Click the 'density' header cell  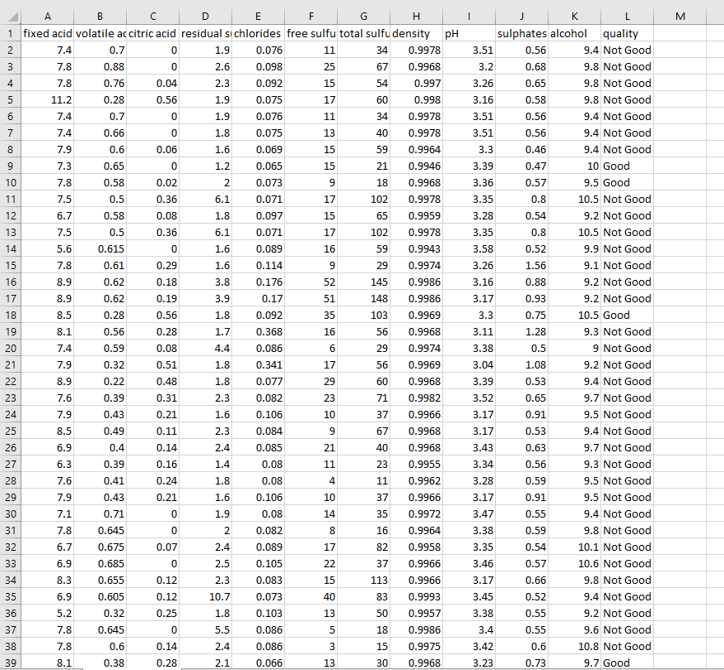tap(416, 34)
